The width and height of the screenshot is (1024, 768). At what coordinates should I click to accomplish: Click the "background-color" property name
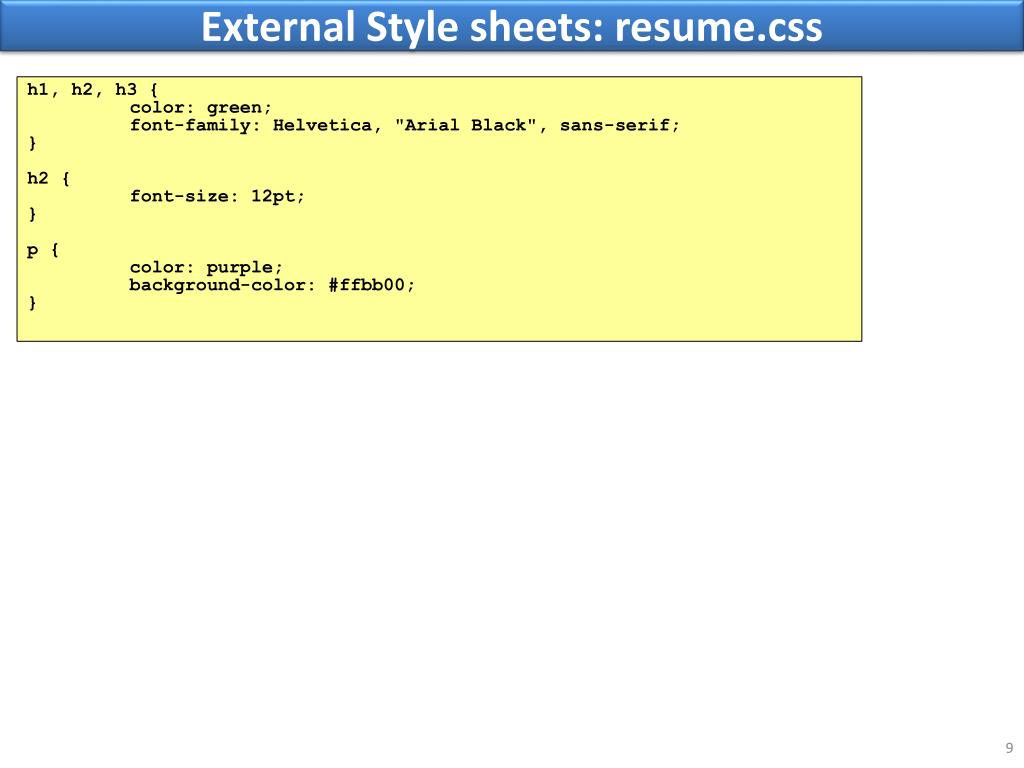click(217, 285)
